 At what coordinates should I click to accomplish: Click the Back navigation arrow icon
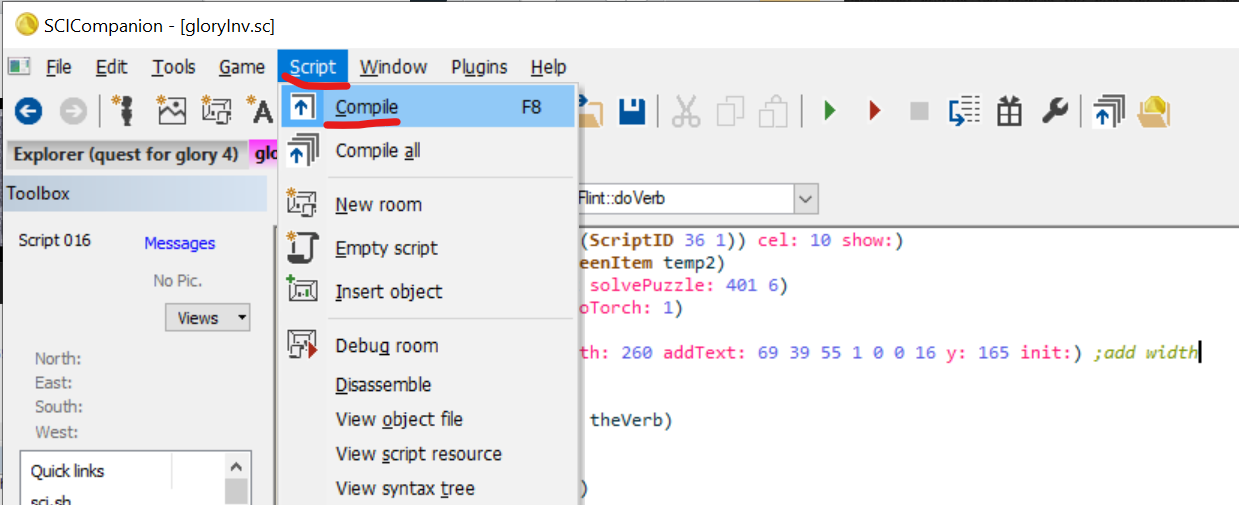[x=28, y=111]
